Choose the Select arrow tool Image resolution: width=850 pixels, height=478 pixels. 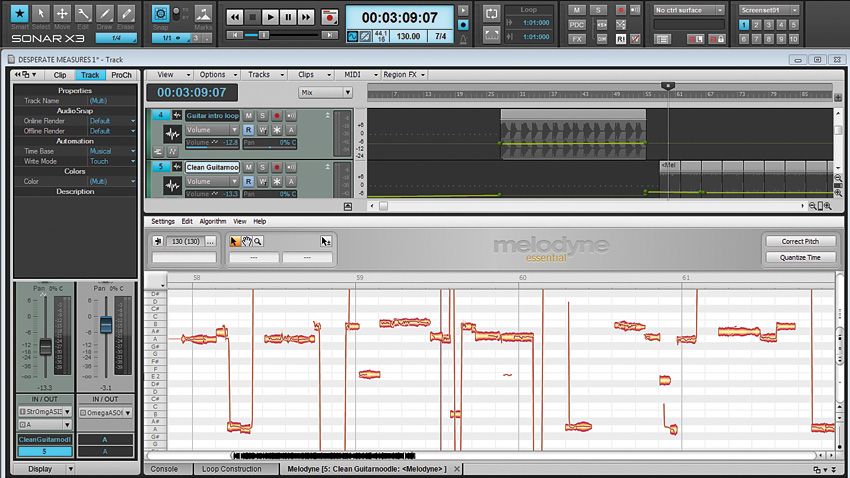point(41,14)
